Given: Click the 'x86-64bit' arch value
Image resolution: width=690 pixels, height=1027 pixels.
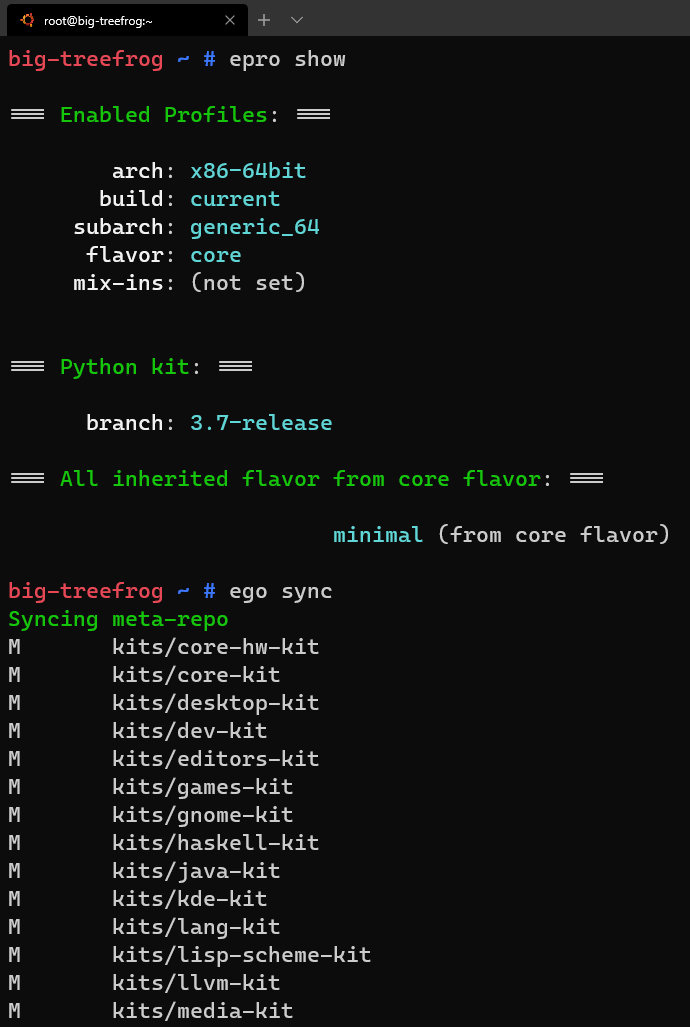Looking at the screenshot, I should click(248, 171).
